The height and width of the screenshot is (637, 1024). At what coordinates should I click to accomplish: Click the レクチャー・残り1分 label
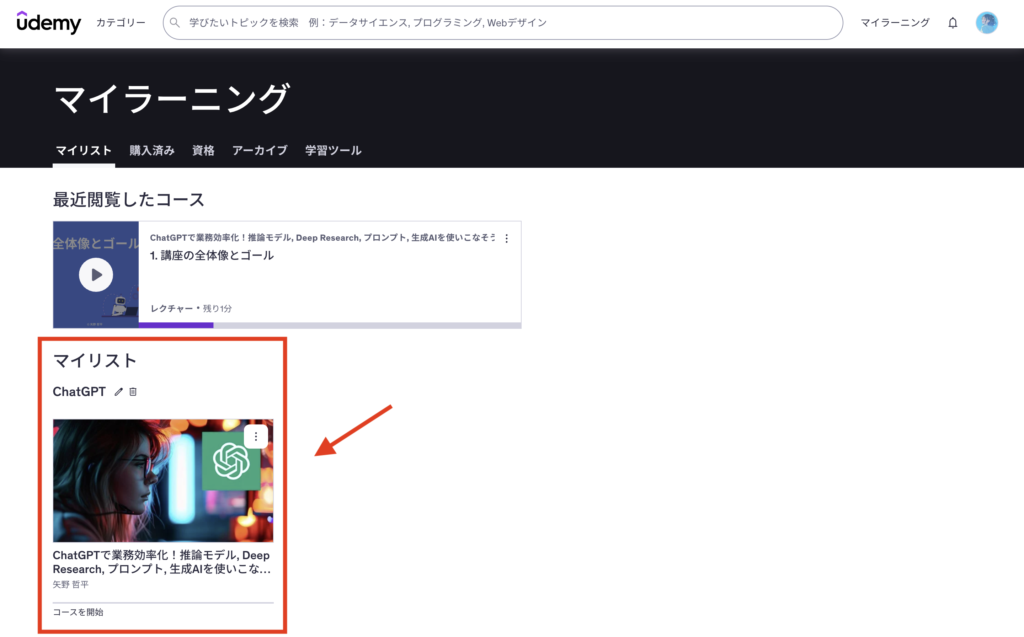pyautogui.click(x=191, y=308)
